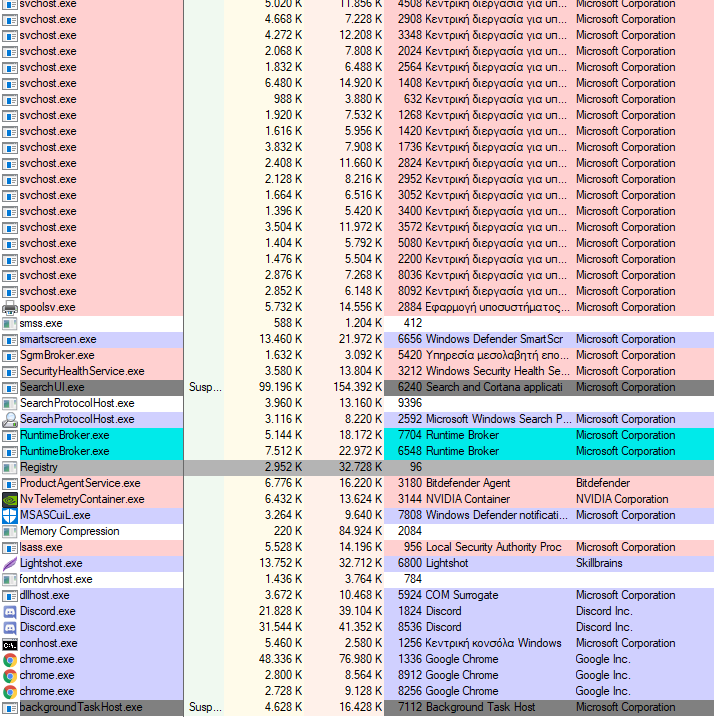Select the Memory Compression process name
This screenshot has width=720, height=717.
69,531
